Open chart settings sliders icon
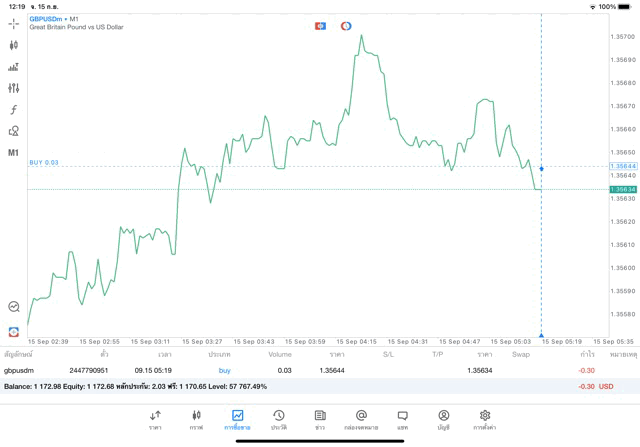 coord(13,88)
